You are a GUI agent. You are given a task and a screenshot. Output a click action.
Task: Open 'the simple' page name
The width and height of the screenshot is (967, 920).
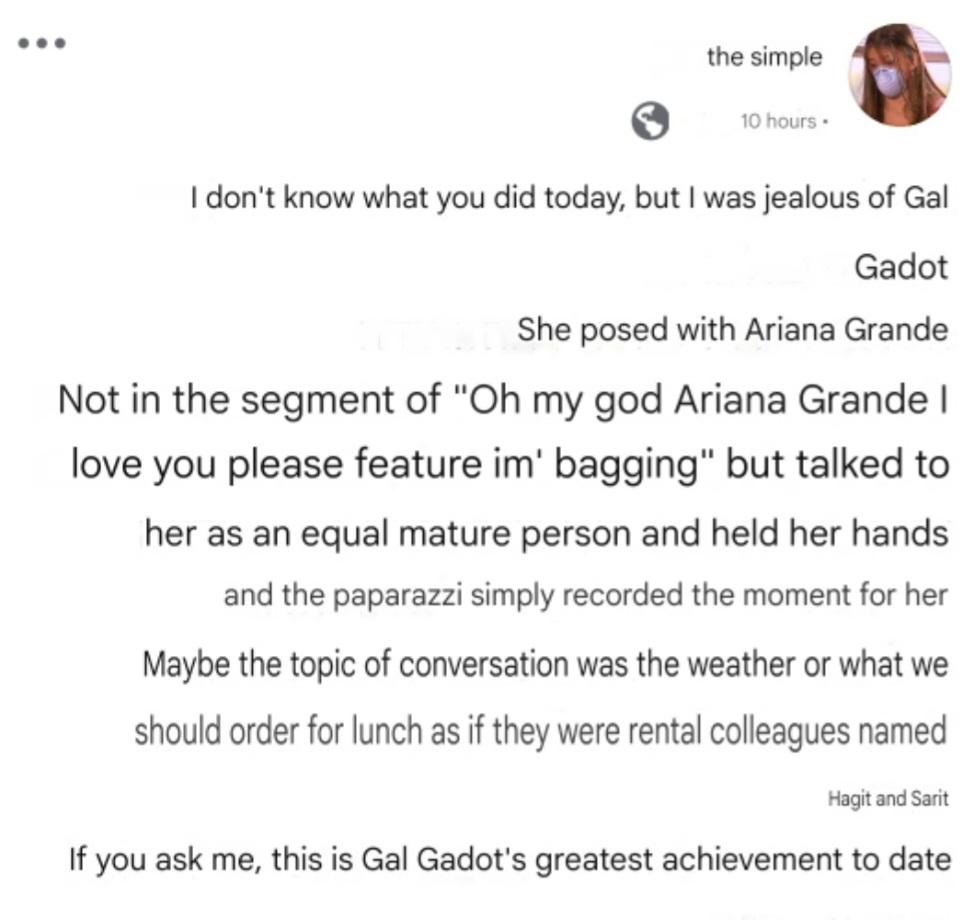tap(764, 57)
